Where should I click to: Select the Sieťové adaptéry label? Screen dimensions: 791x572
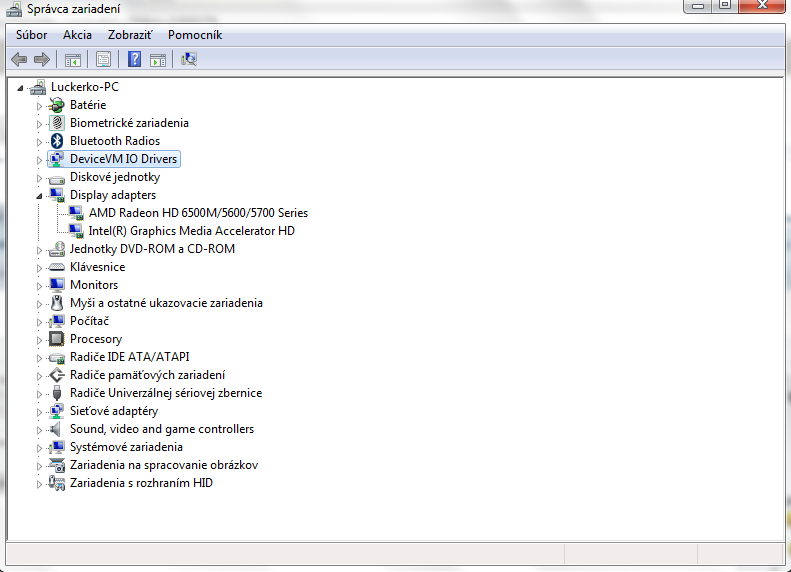[114, 412]
